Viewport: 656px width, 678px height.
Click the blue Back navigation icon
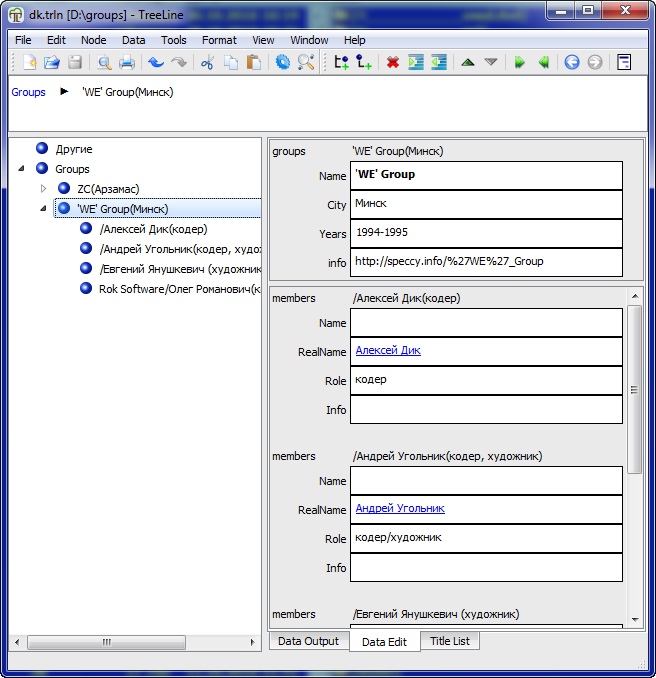click(x=572, y=62)
